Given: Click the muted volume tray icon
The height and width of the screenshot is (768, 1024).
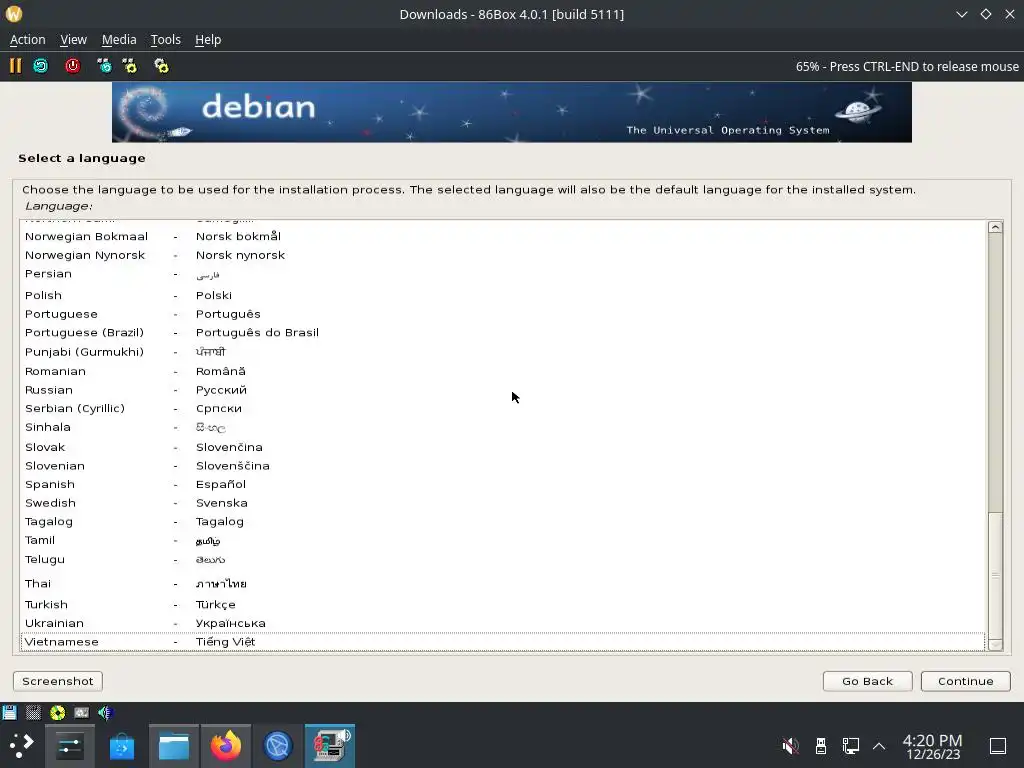Looking at the screenshot, I should point(790,745).
